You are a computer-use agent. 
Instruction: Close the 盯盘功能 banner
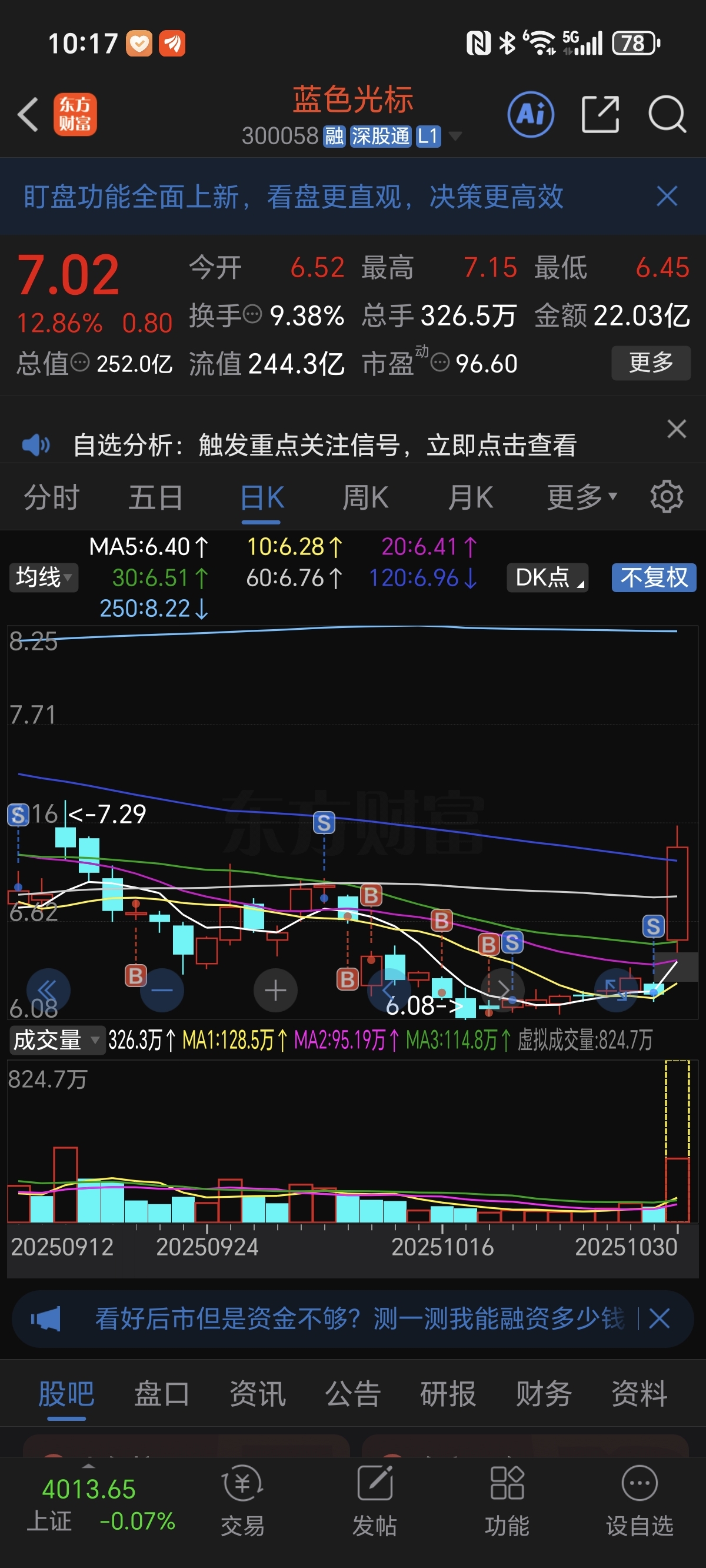[667, 196]
